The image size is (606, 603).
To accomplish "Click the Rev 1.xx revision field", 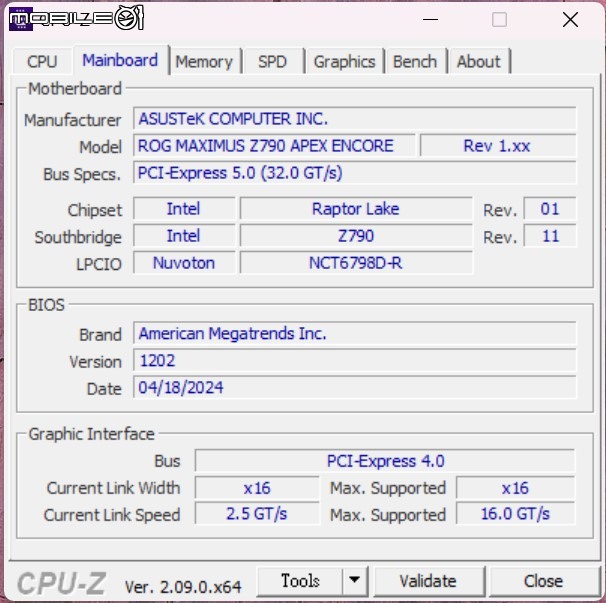I will click(498, 146).
